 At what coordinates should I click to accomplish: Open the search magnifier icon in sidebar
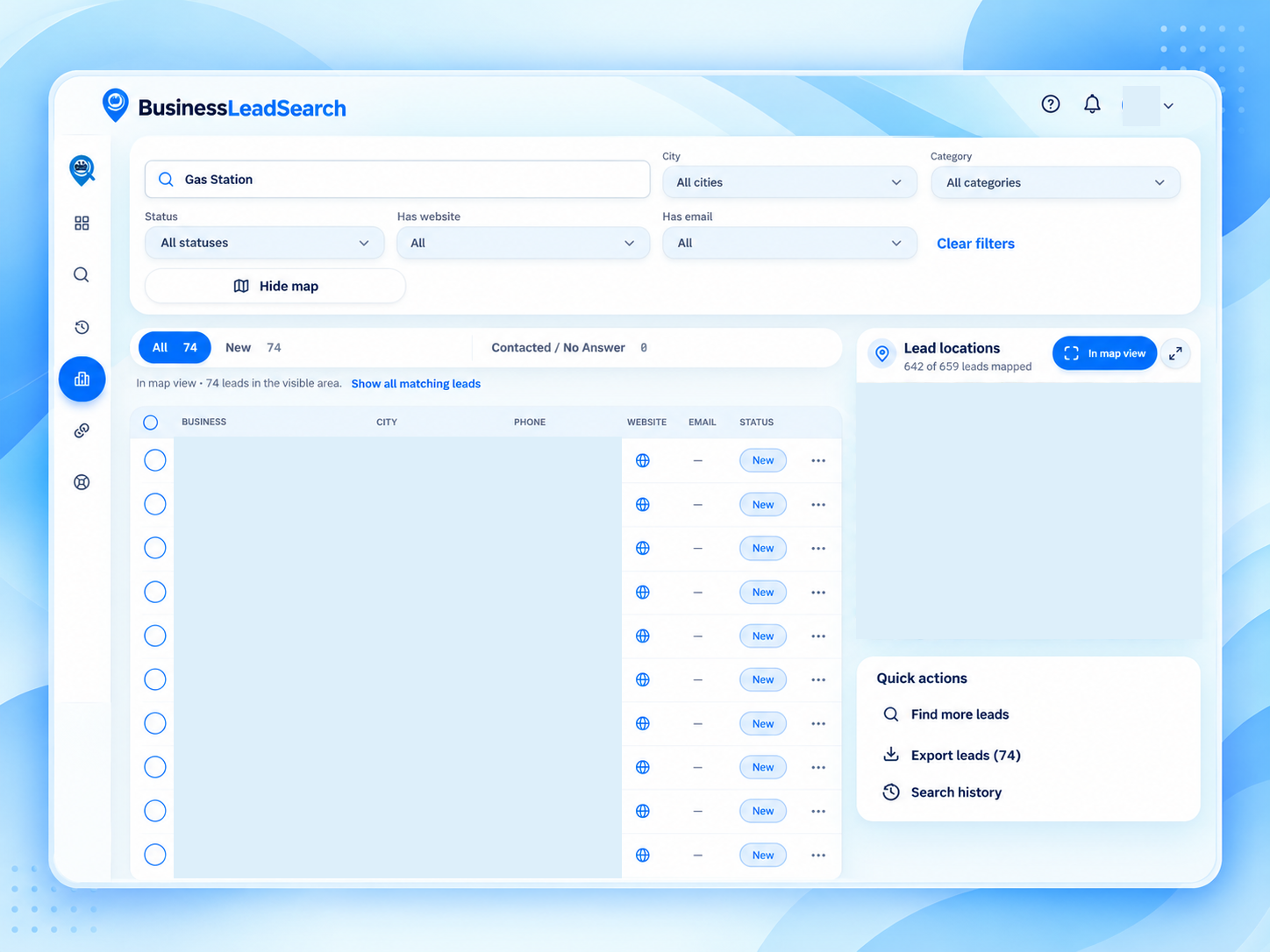[82, 275]
